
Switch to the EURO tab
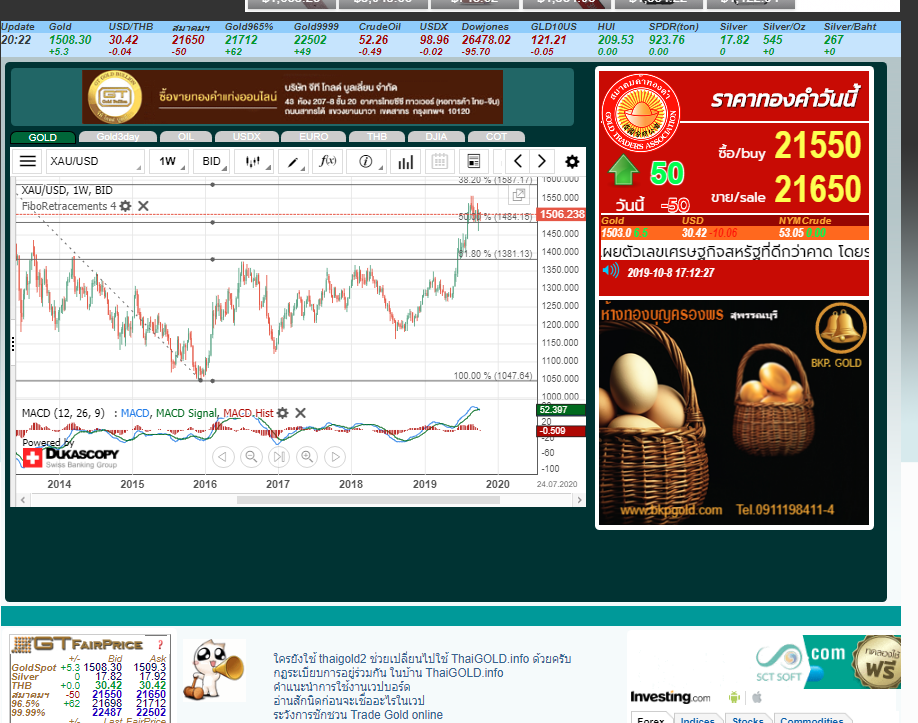pos(314,137)
